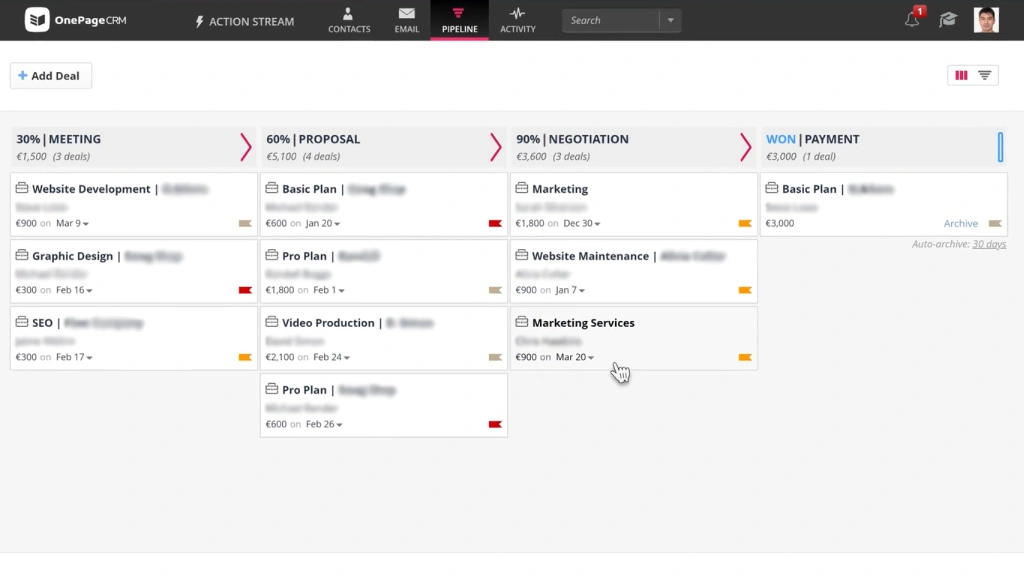Image resolution: width=1024 pixels, height=576 pixels.
Task: Open the Feb 16 date dropdown
Action: 74,290
